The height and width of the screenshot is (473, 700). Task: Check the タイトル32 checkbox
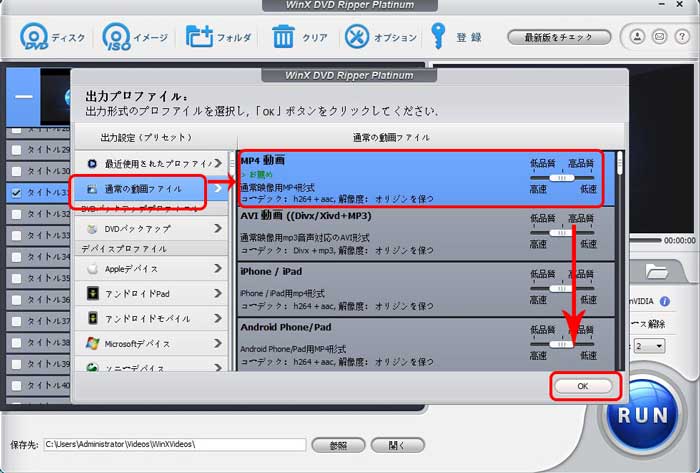click(x=17, y=214)
